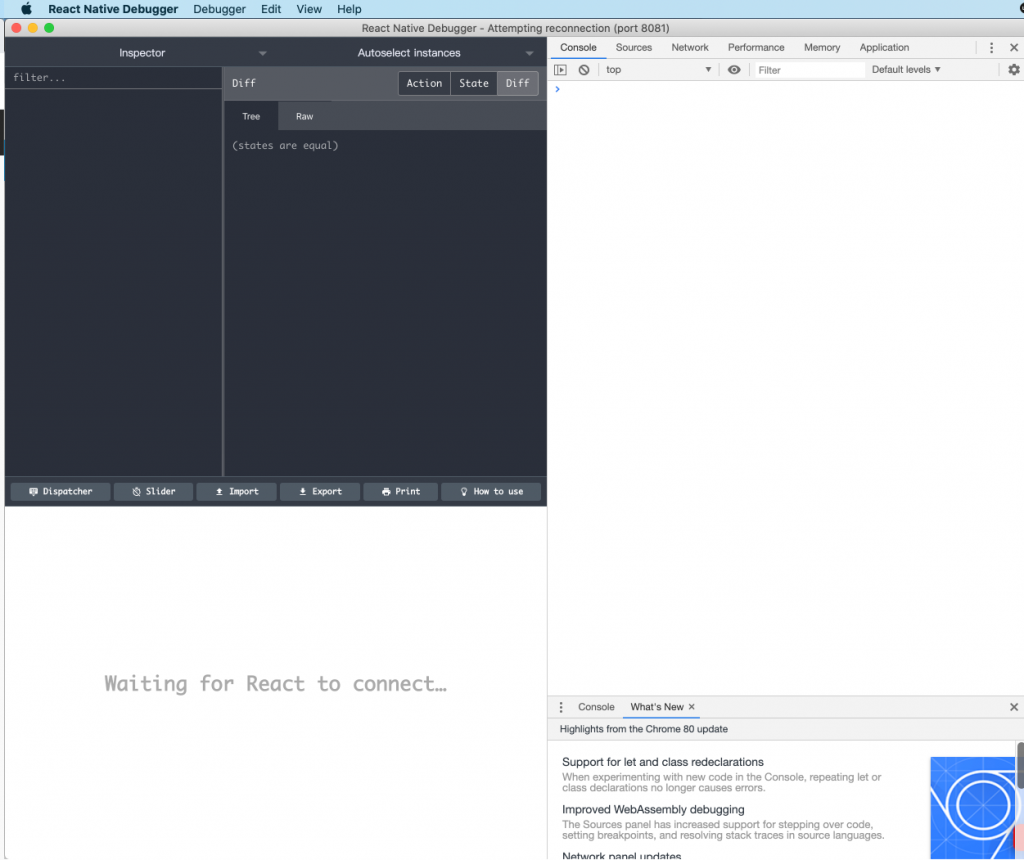The image size is (1024, 860).
Task: Open the Apple menu
Action: [26, 9]
